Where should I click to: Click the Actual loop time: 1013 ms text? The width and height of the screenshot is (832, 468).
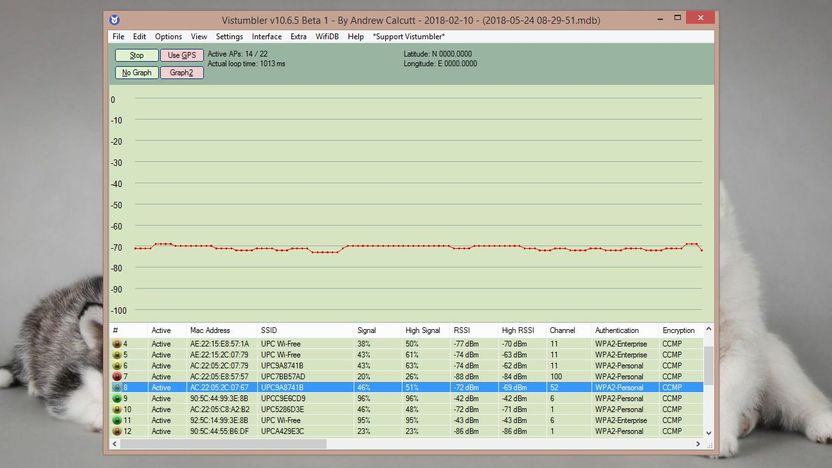tap(246, 64)
